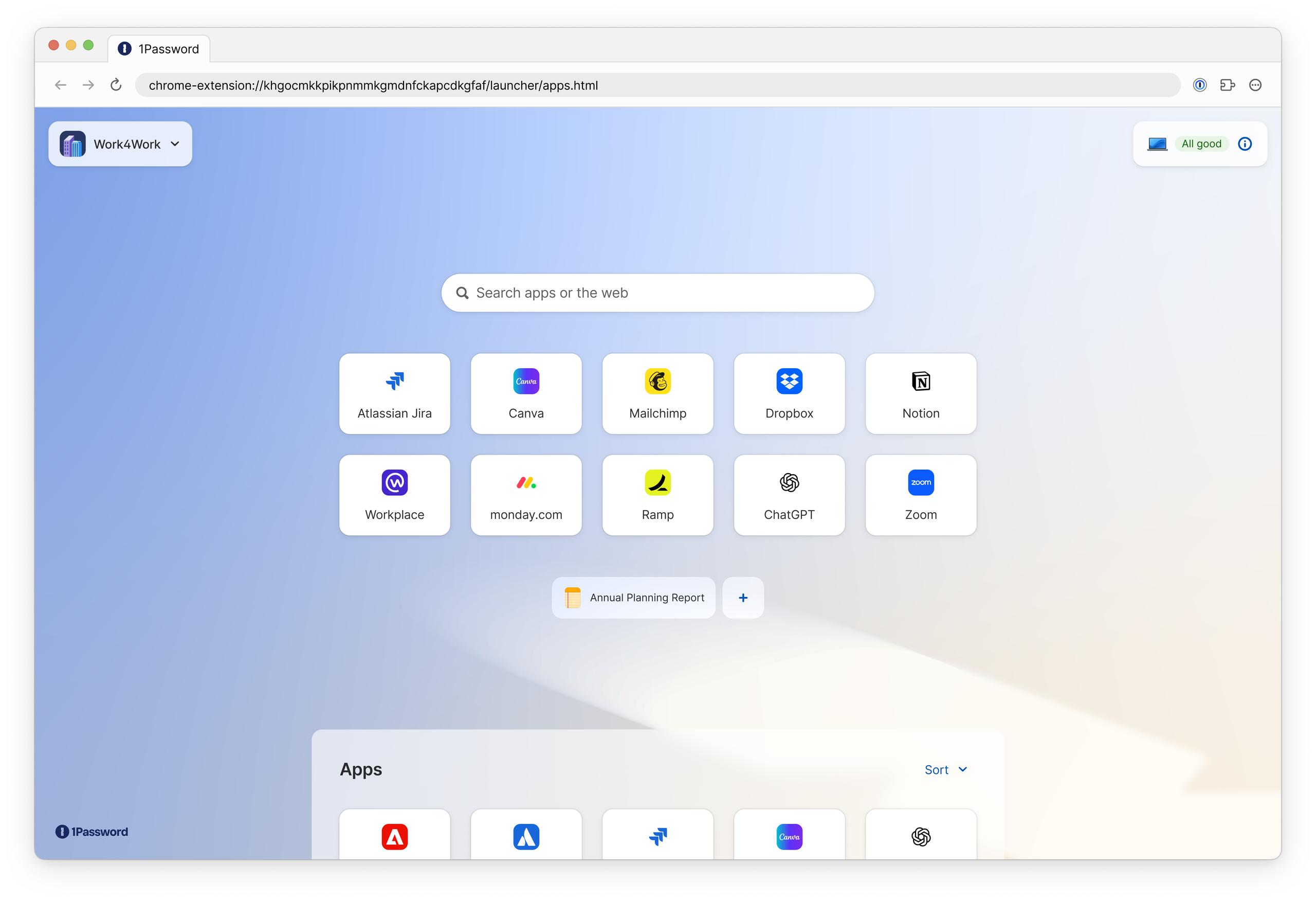Open the Dropbox app

tap(789, 393)
